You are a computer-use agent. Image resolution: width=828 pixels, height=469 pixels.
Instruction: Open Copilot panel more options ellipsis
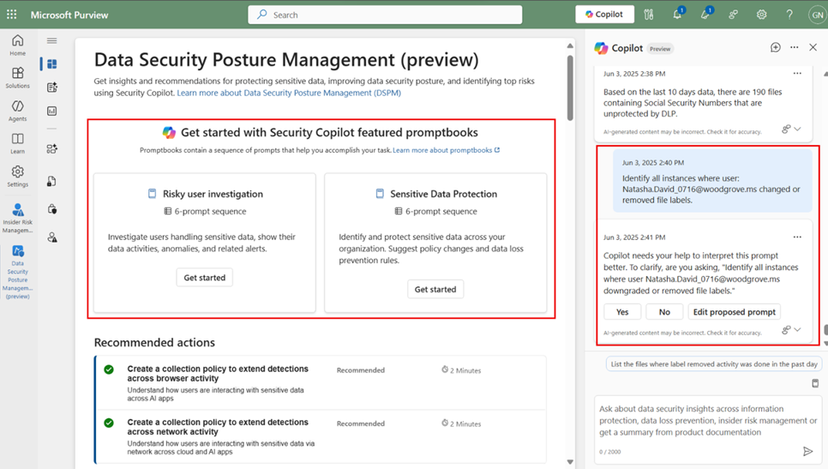[x=794, y=48]
